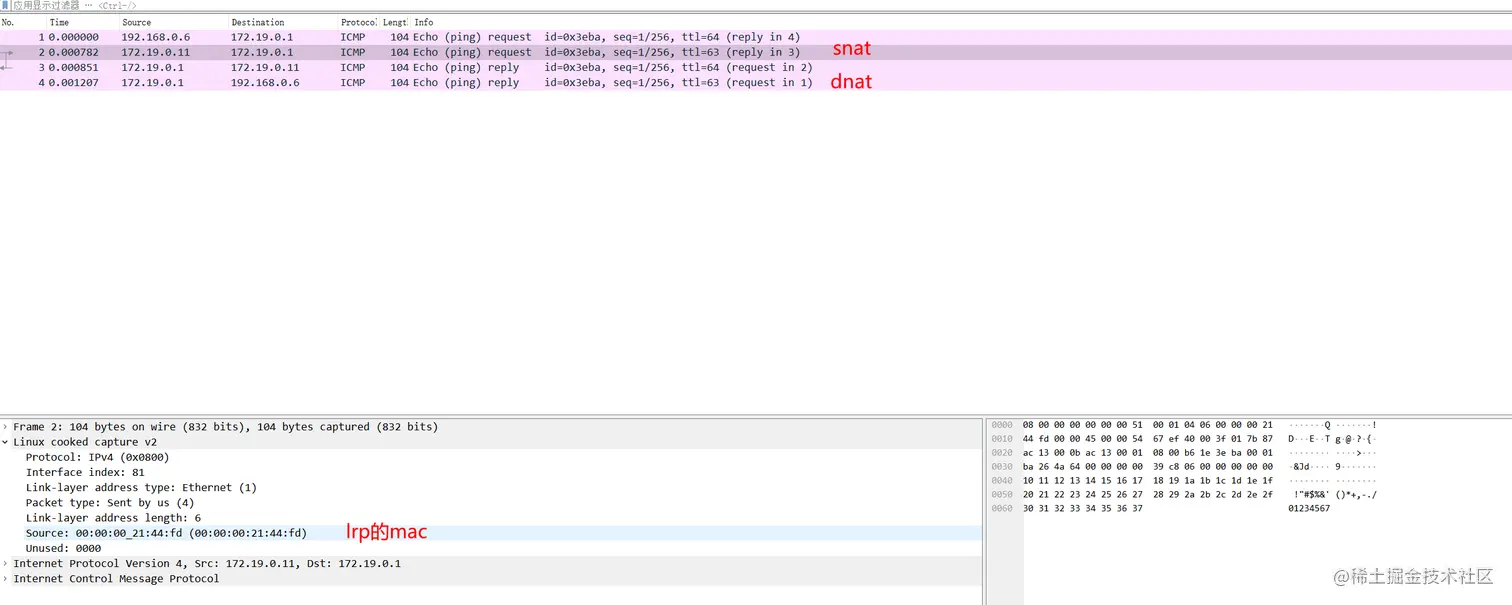
Task: Click hex row at offset 0010
Action: tap(1148, 439)
